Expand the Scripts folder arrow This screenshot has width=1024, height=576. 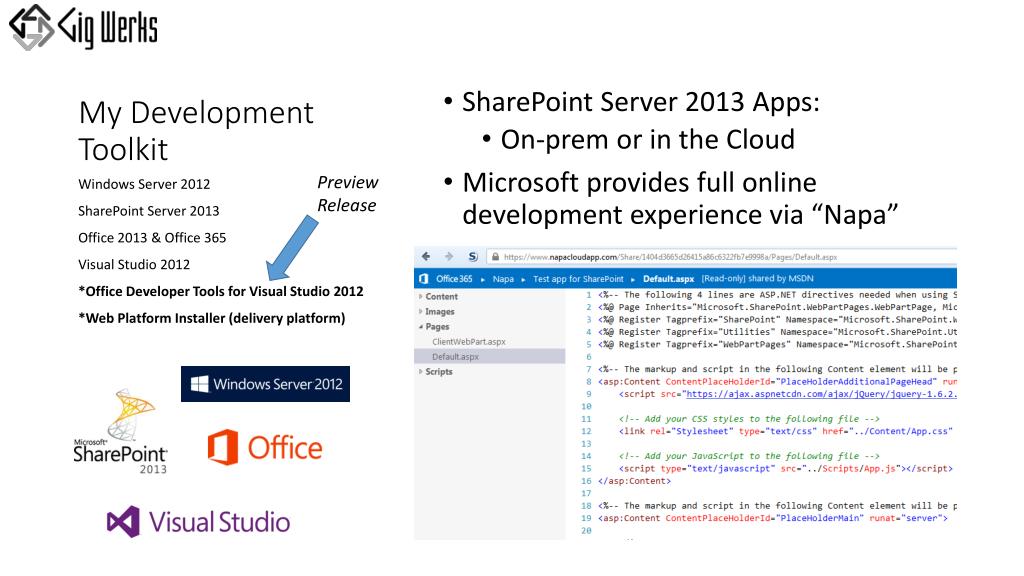click(421, 372)
